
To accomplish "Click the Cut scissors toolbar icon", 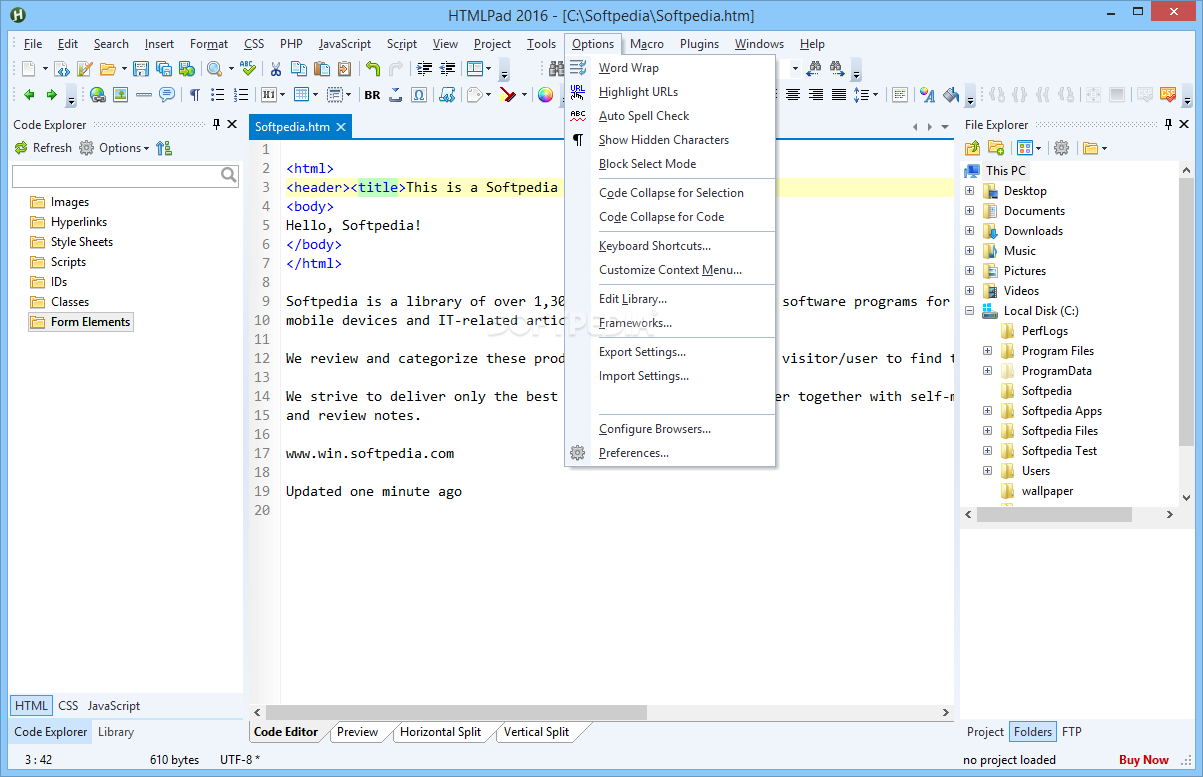I will coord(275,69).
